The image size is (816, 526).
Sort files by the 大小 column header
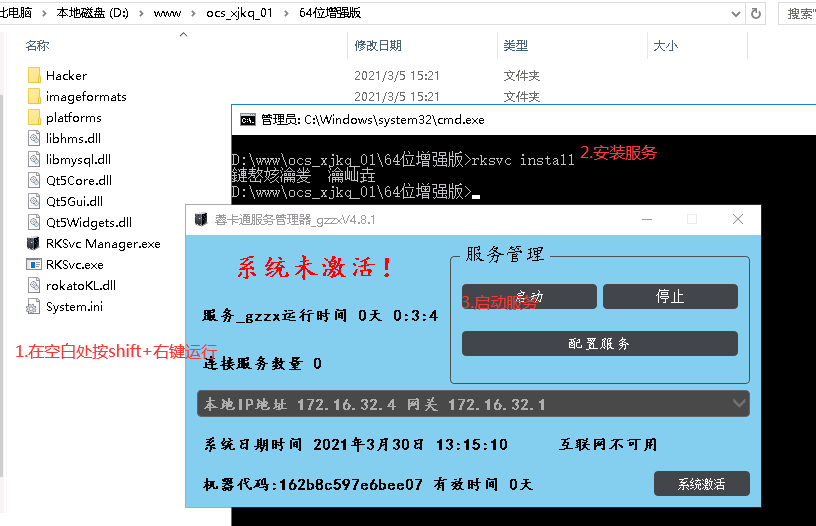coord(666,46)
